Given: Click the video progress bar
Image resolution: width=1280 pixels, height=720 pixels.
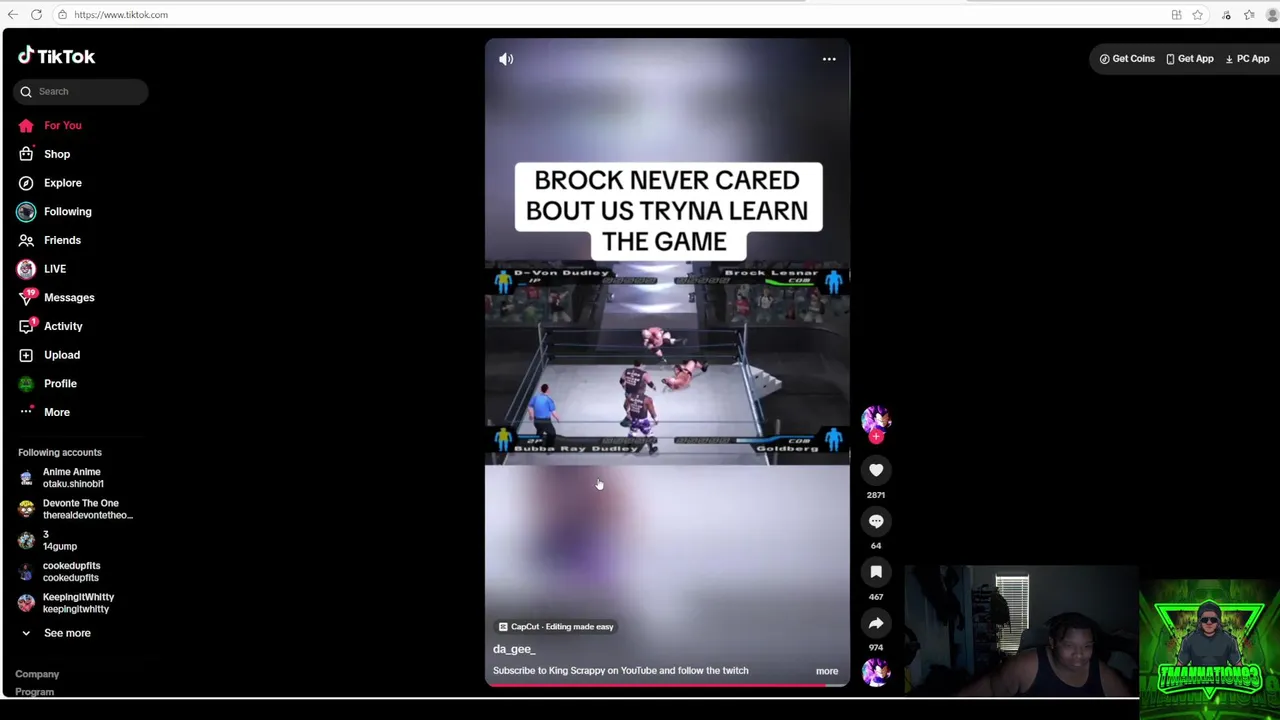Looking at the screenshot, I should [x=667, y=686].
